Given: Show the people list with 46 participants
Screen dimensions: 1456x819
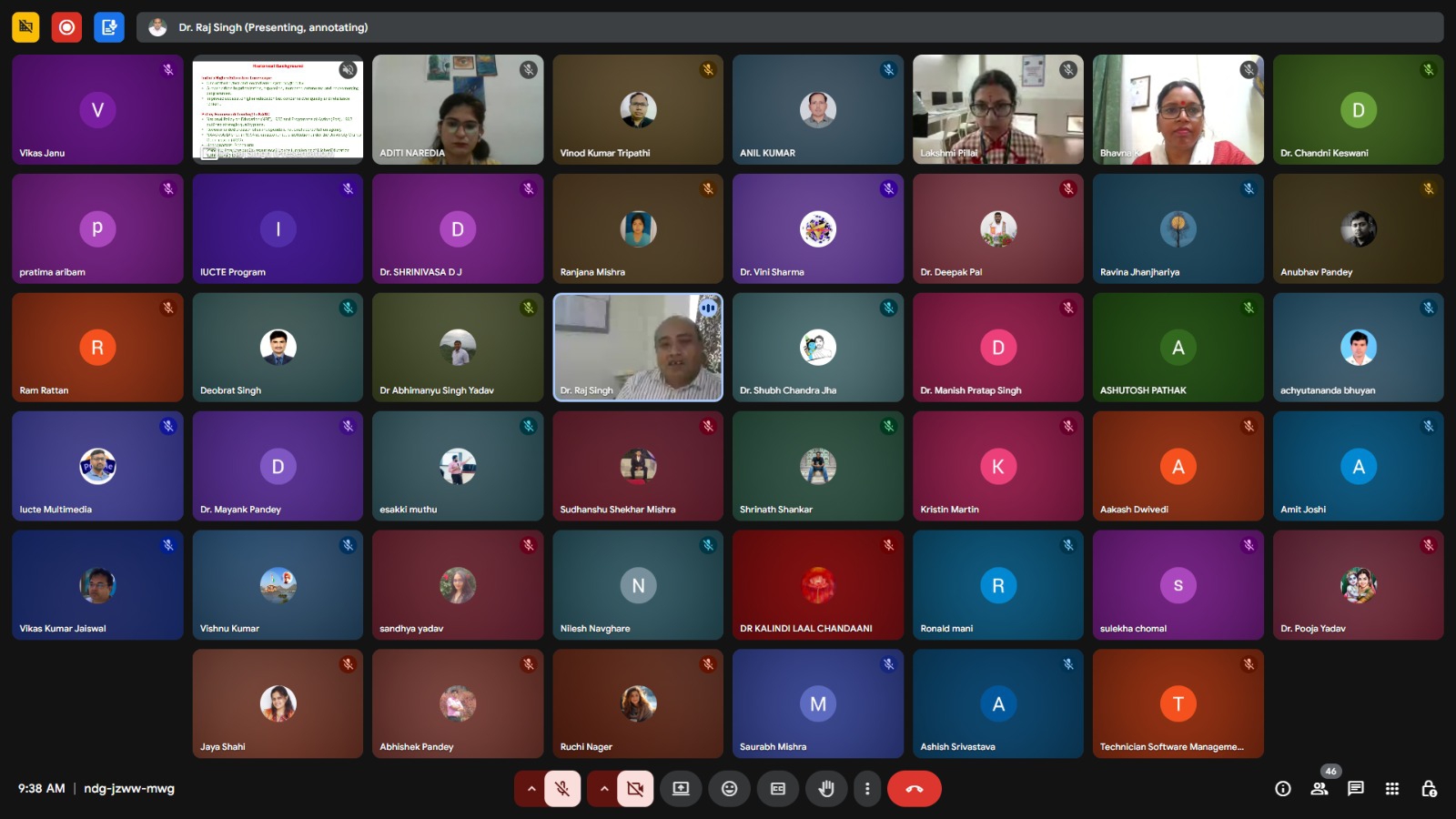Looking at the screenshot, I should pyautogui.click(x=1319, y=789).
